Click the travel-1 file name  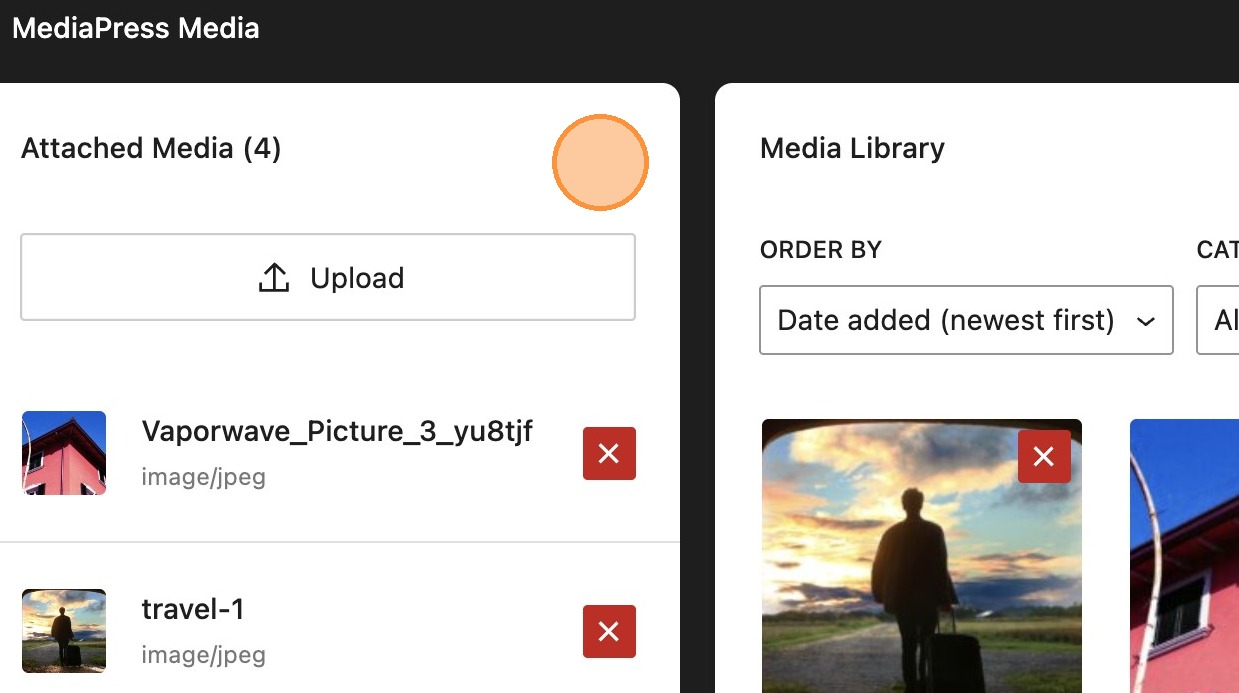click(193, 609)
